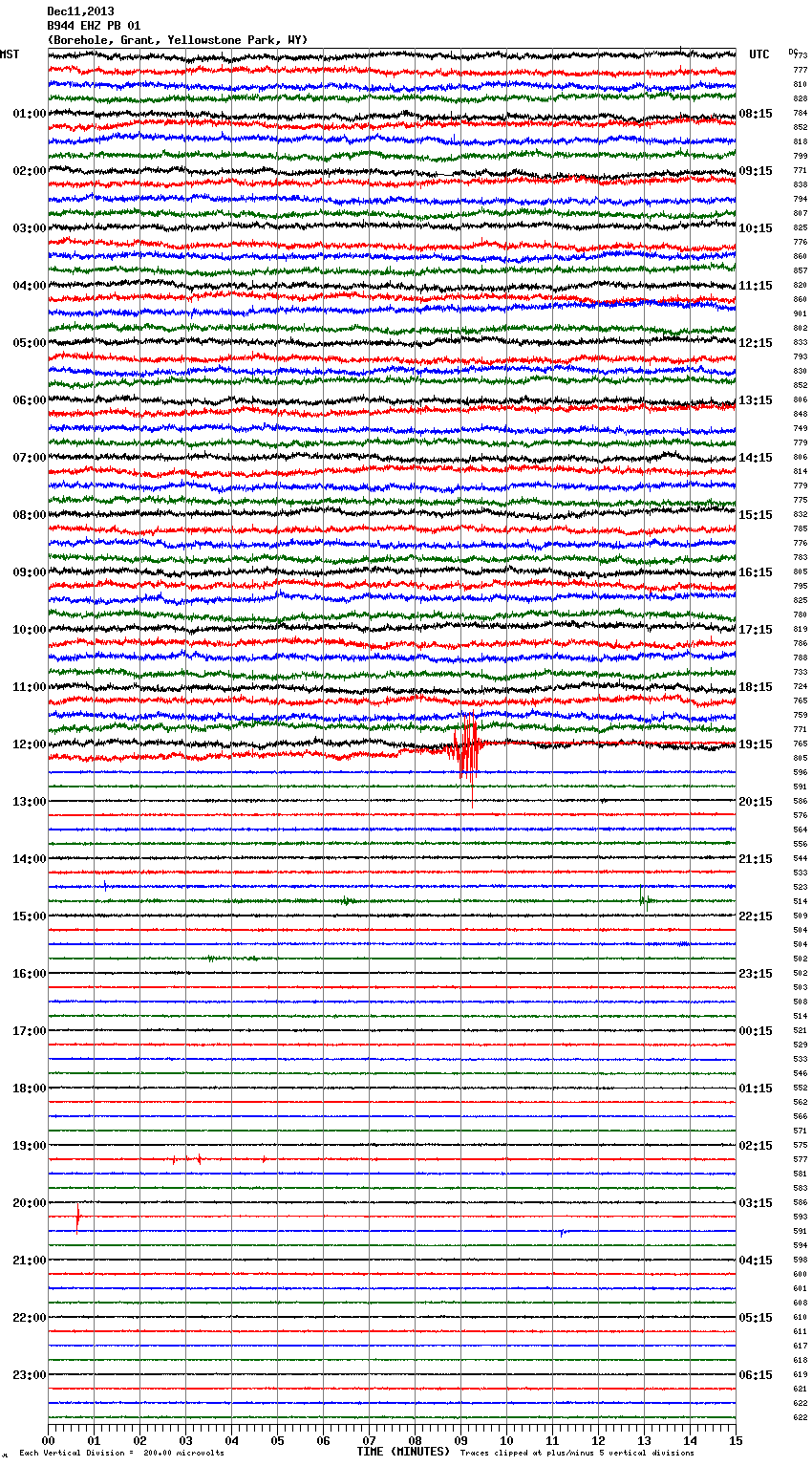
Task: Select the 03:00 MST time label
Action: [x=30, y=228]
